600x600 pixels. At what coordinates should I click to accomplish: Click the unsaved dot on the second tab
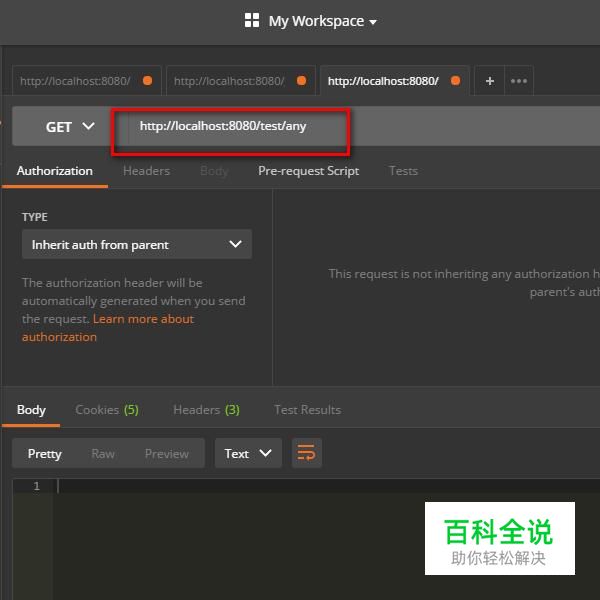pyautogui.click(x=302, y=81)
